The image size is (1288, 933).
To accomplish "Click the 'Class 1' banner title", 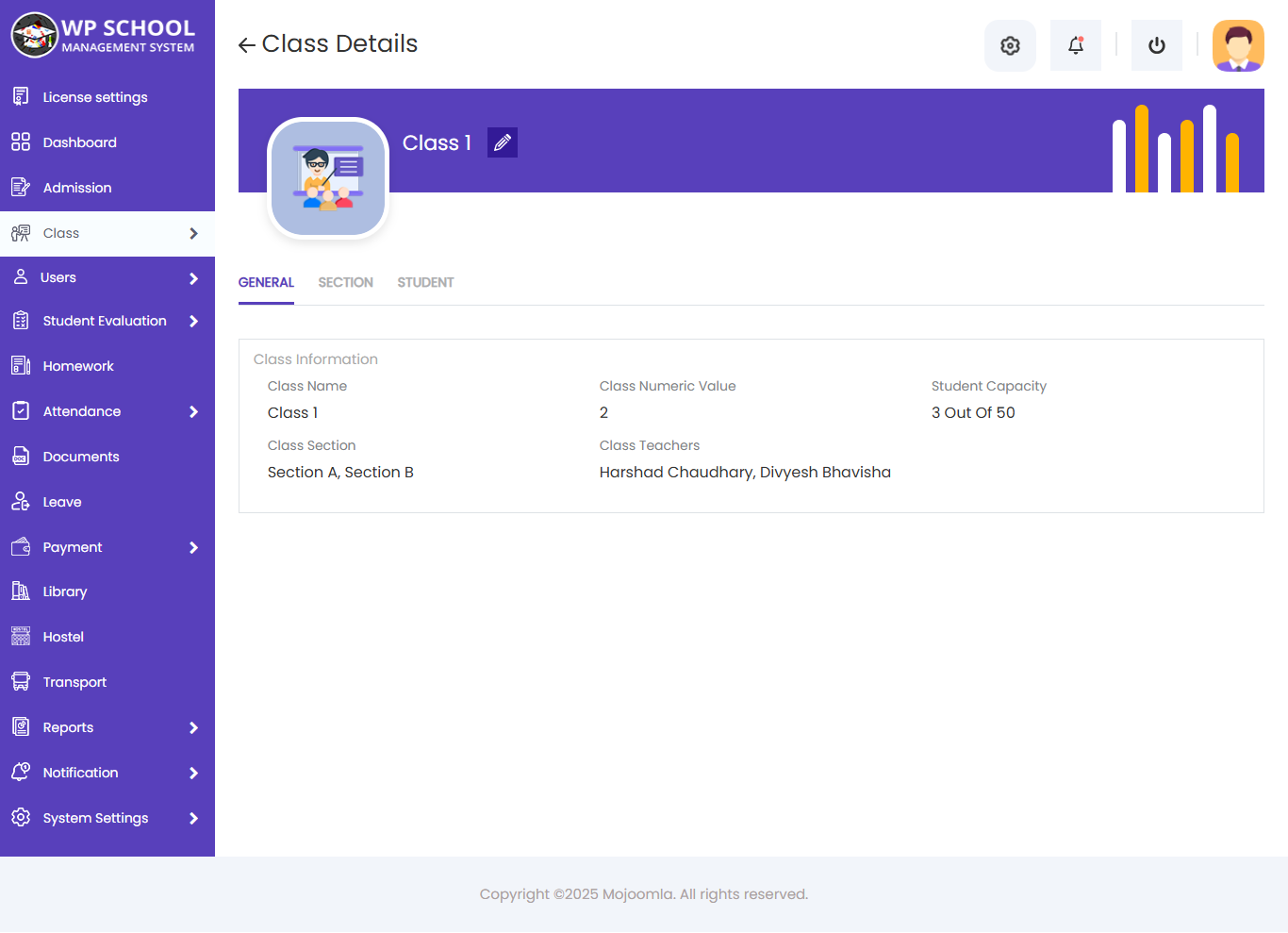I will click(437, 142).
